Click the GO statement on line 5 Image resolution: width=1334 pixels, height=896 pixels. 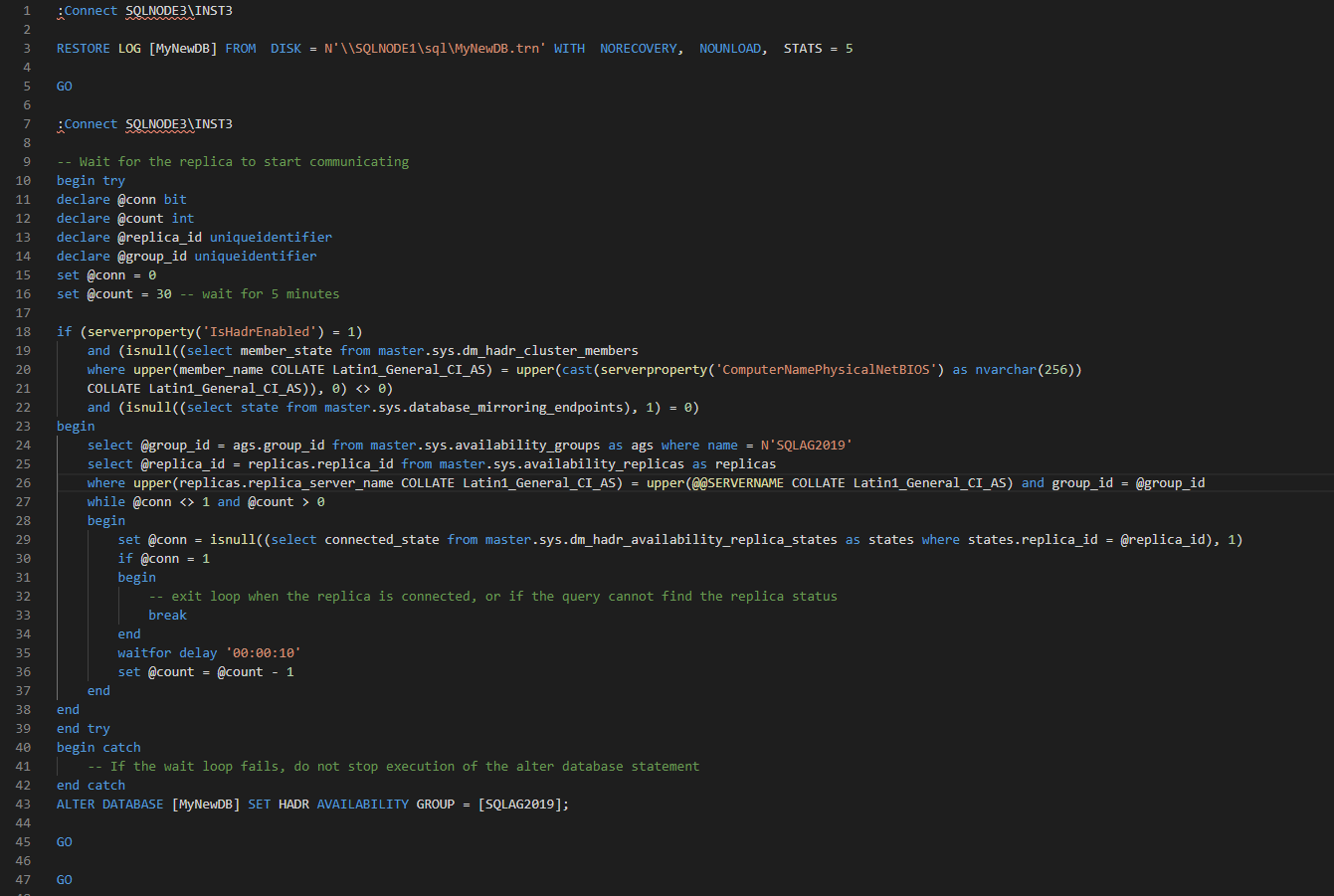click(x=65, y=86)
